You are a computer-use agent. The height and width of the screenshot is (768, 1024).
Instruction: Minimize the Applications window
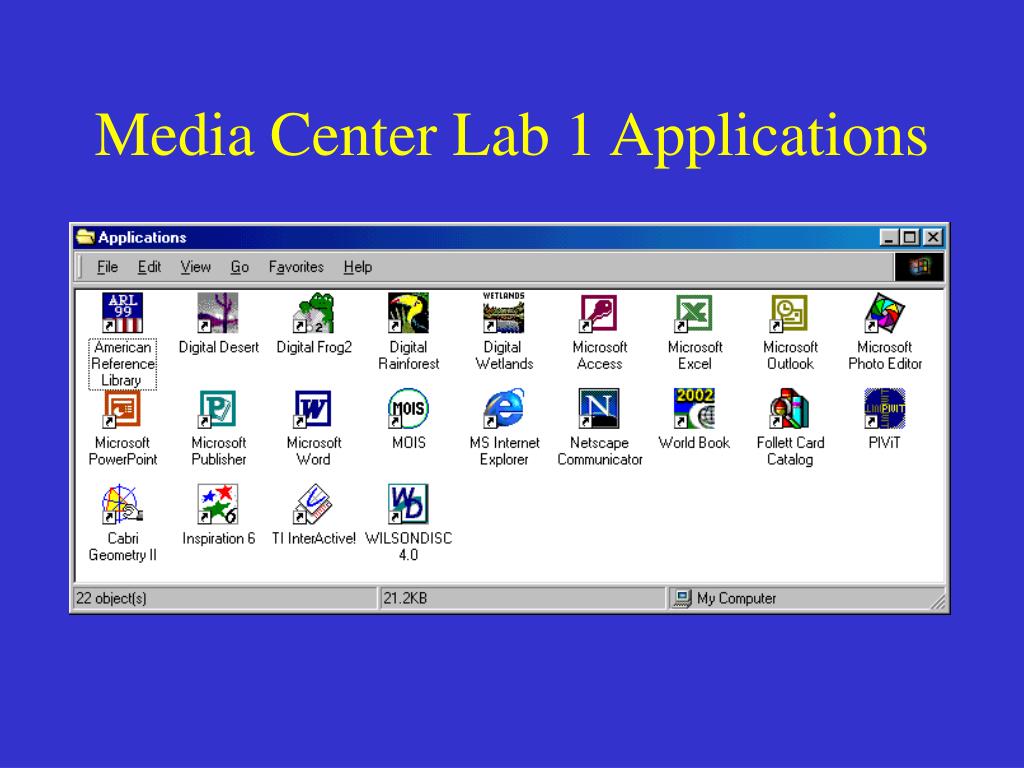(x=889, y=237)
